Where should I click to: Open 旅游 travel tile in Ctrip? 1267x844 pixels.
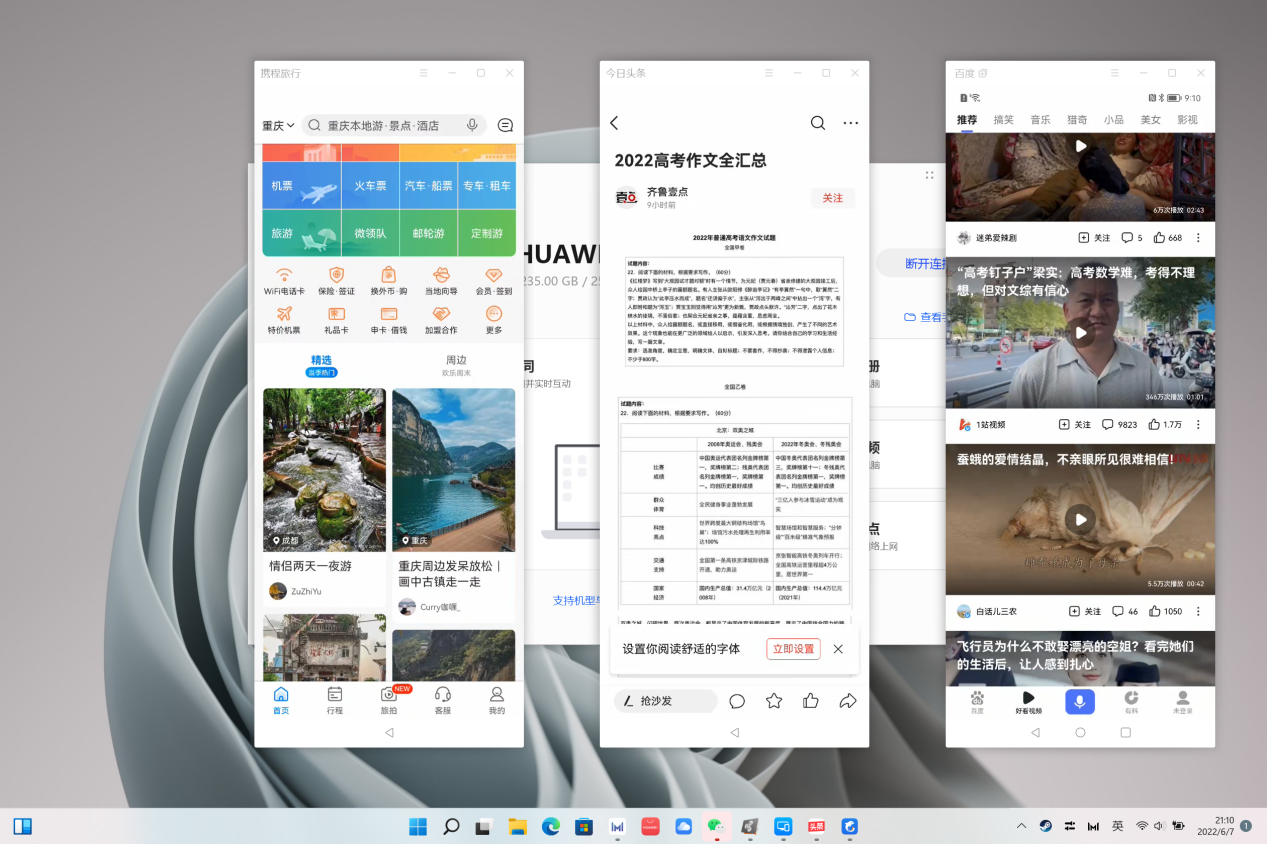[x=302, y=233]
